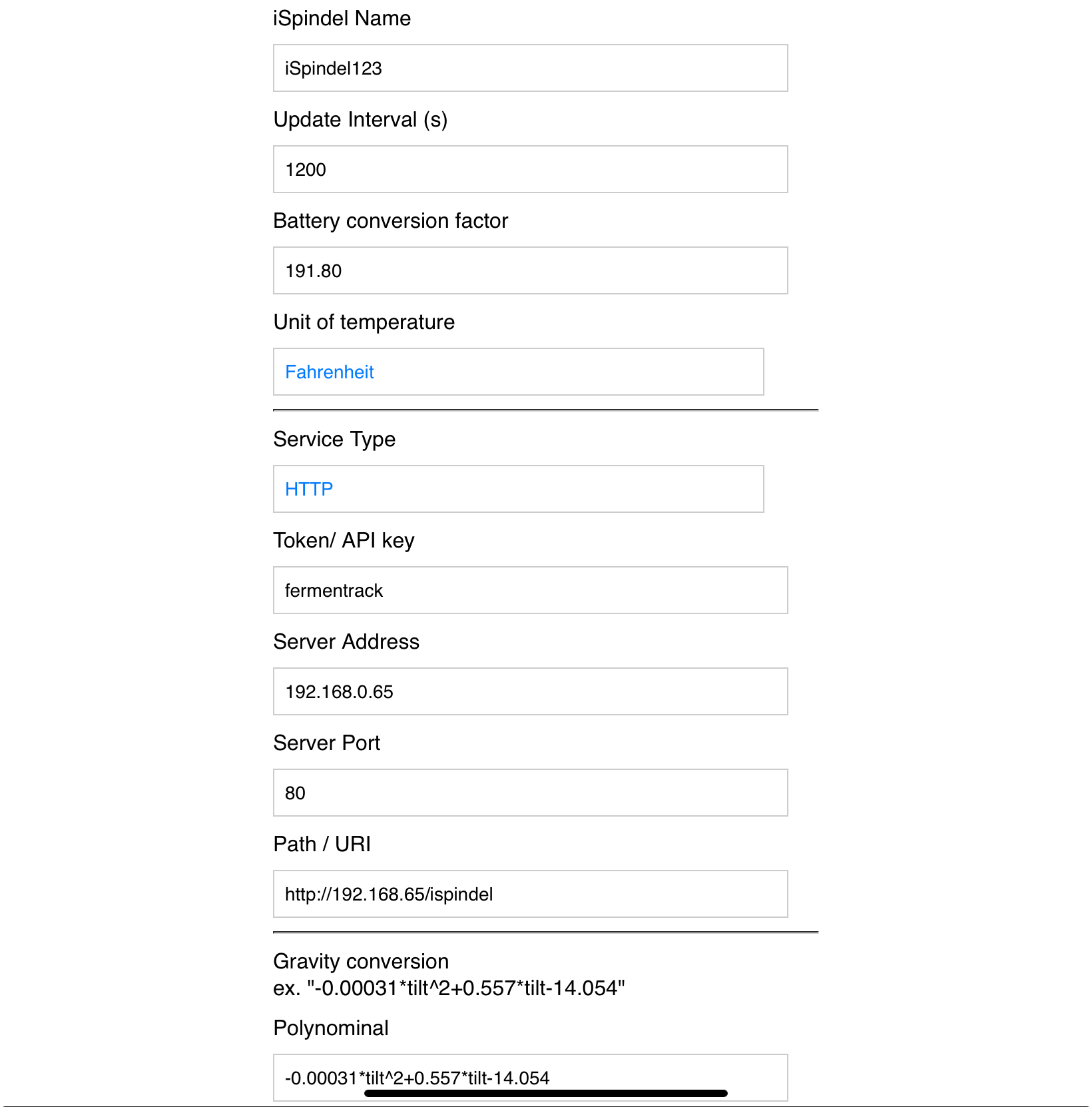Click the Service Type label
This screenshot has width=1092, height=1107.
(334, 439)
